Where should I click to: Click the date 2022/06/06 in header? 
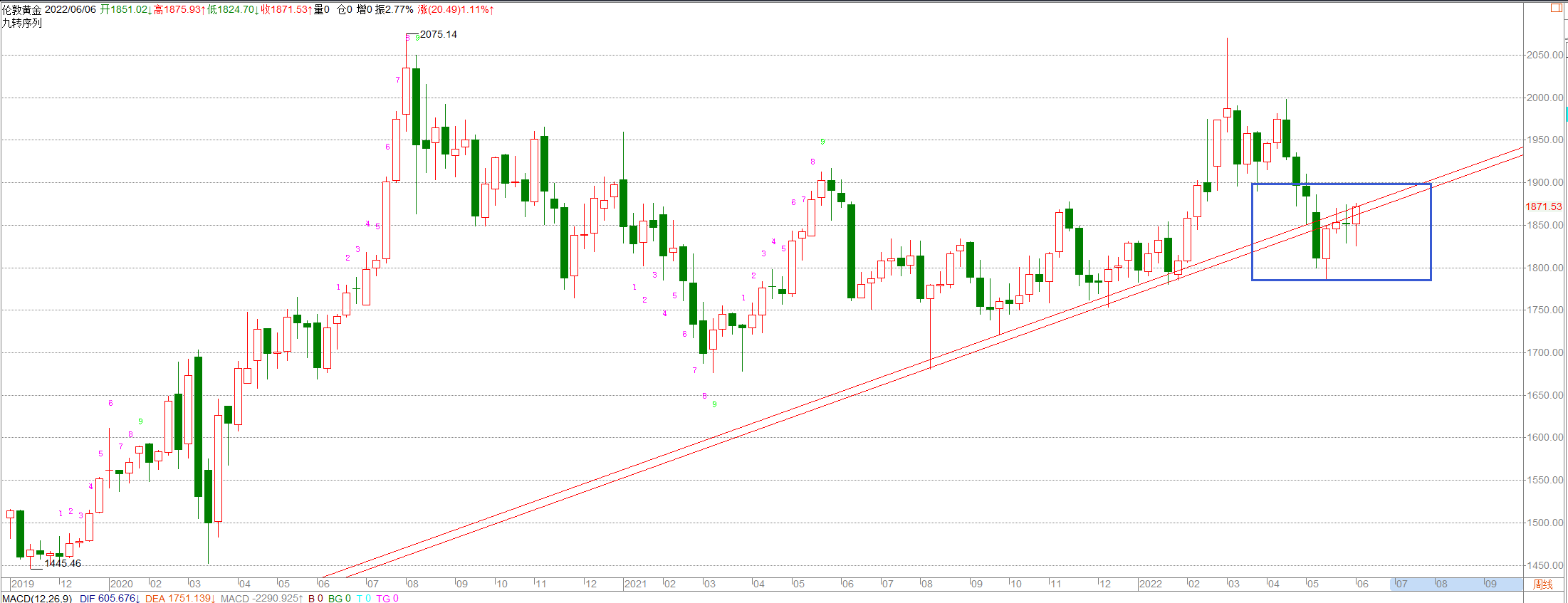pos(70,9)
